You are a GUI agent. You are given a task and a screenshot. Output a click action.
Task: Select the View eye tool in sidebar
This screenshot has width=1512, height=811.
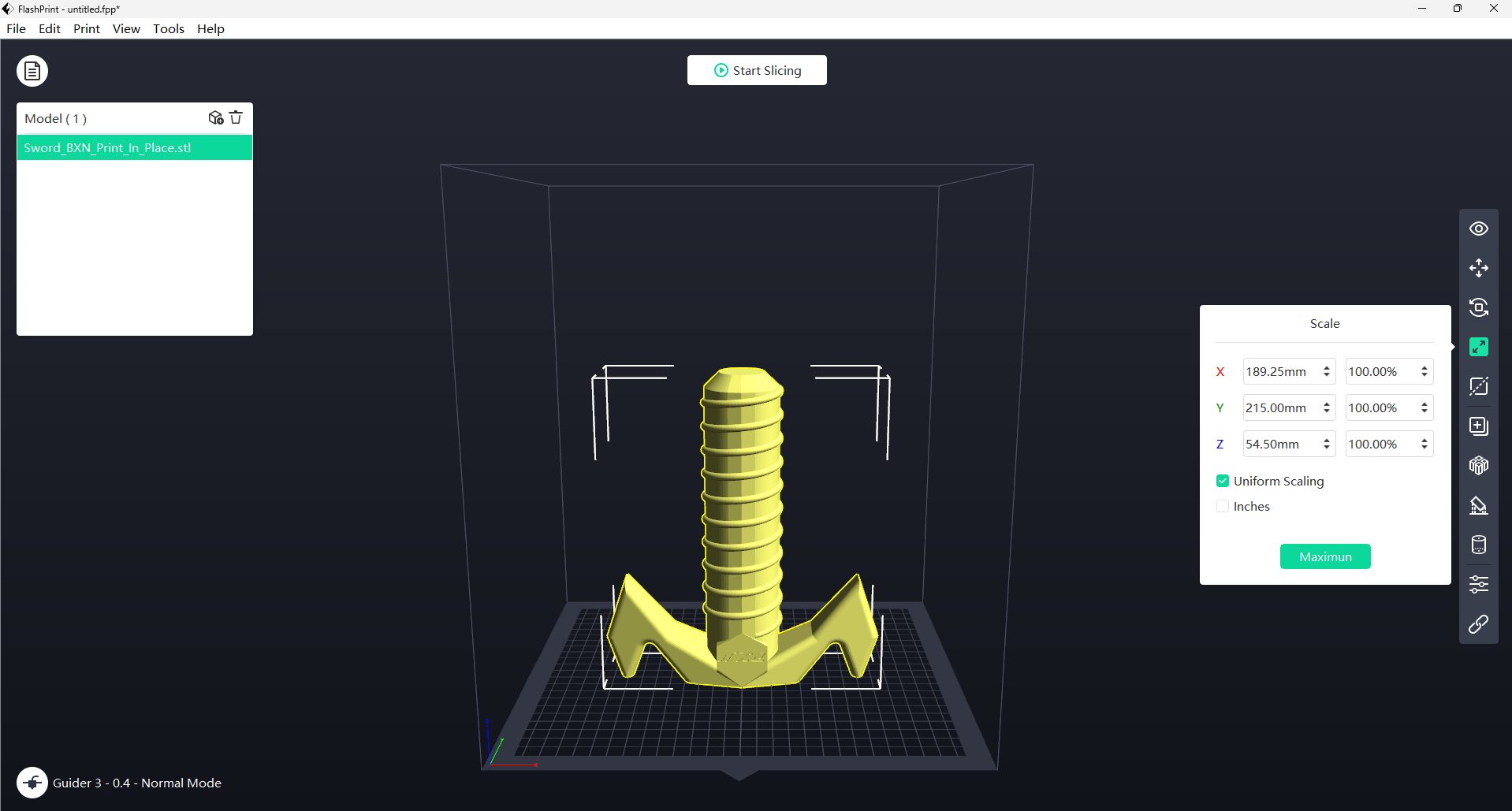[1478, 229]
